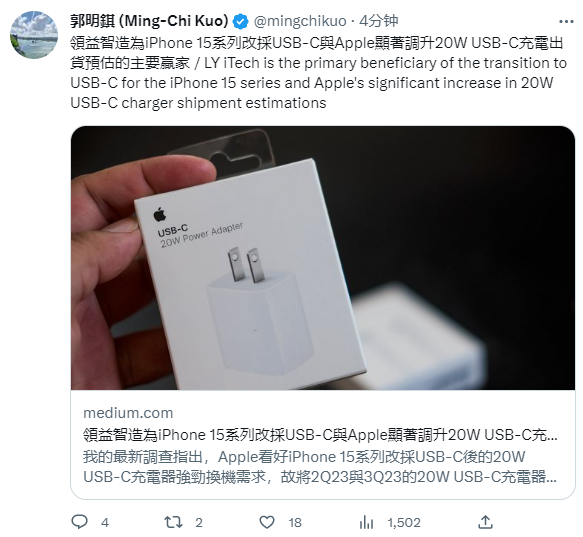
Task: Click the 4分钟 timestamp
Action: 379,21
